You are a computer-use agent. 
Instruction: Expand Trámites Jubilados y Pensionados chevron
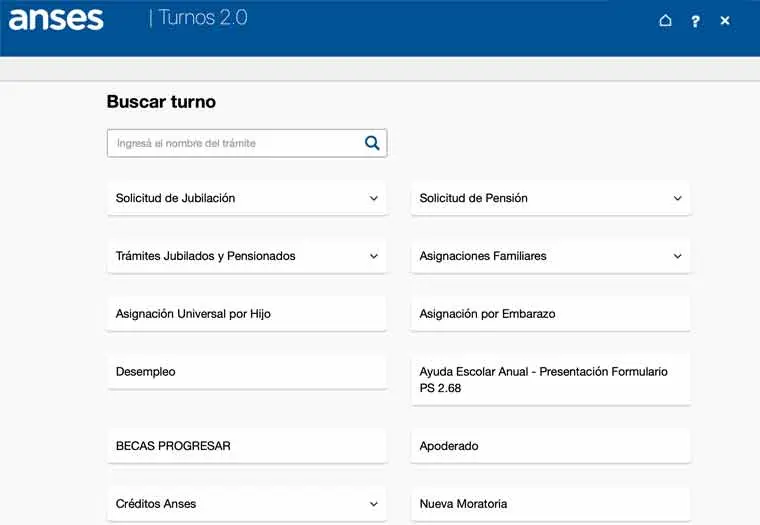point(374,256)
